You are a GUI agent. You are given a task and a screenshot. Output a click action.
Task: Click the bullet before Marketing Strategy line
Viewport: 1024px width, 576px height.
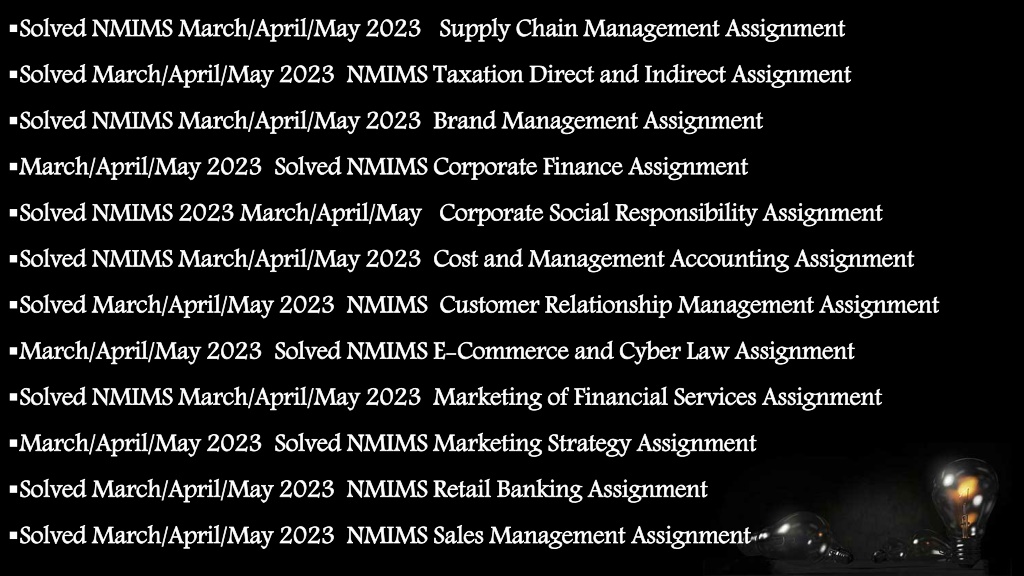[x=13, y=444]
